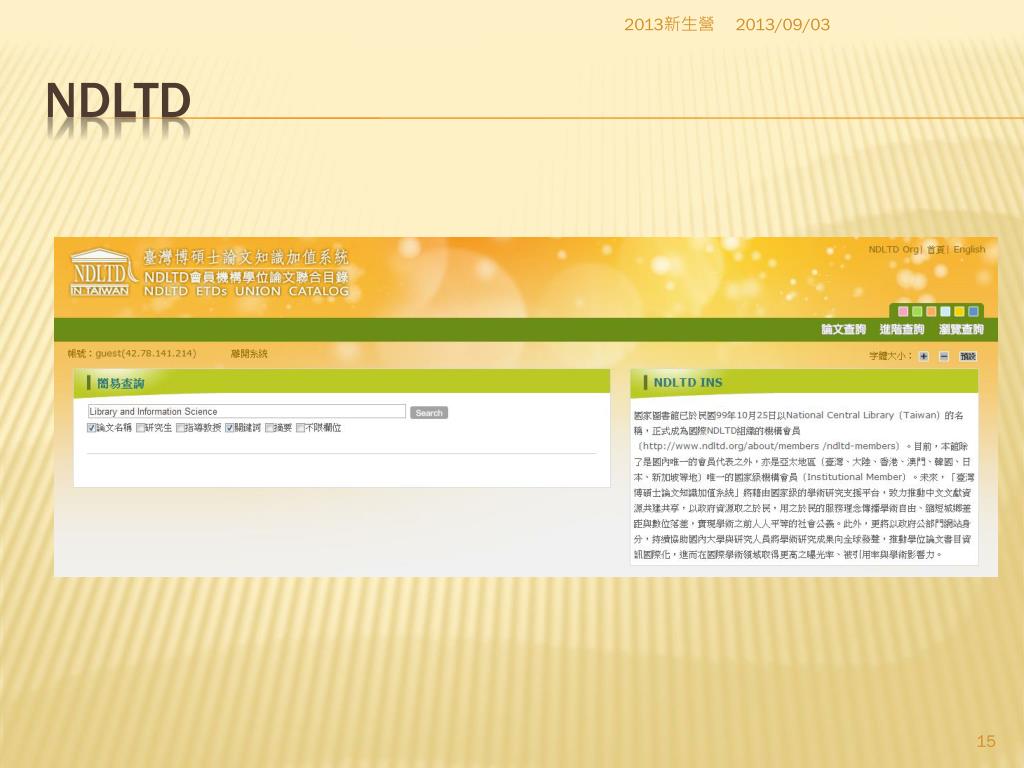The height and width of the screenshot is (768, 1024).
Task: Check the 摘要 checkbox
Action: 269,428
